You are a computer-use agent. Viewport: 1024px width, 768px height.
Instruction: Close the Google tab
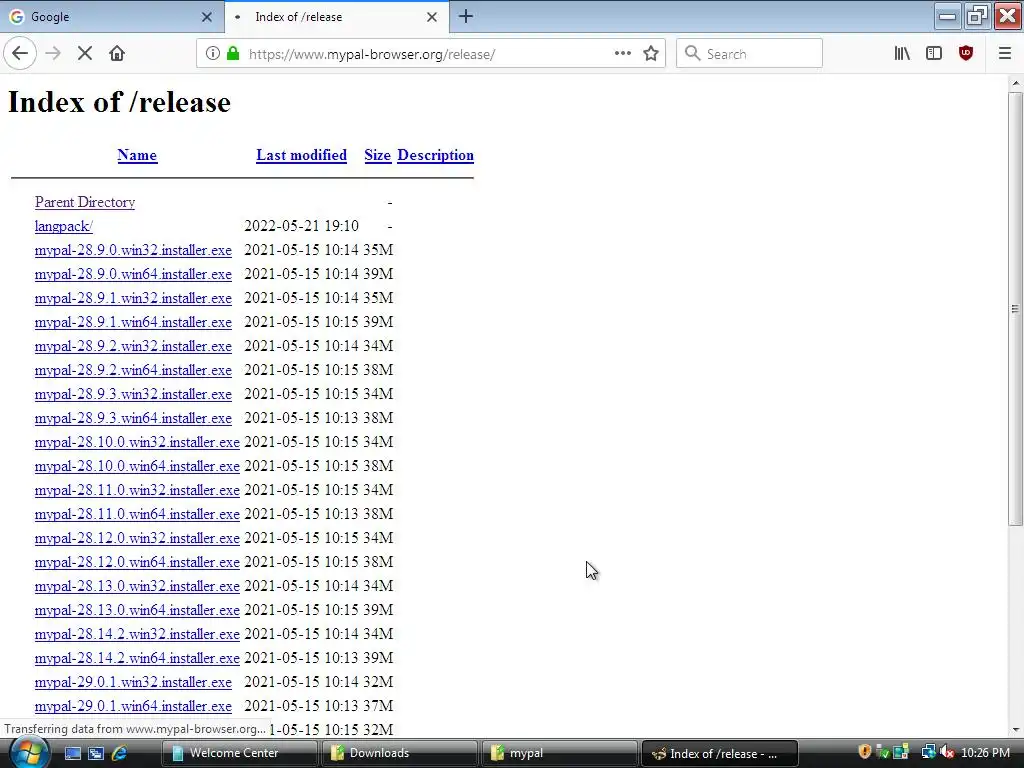point(207,17)
